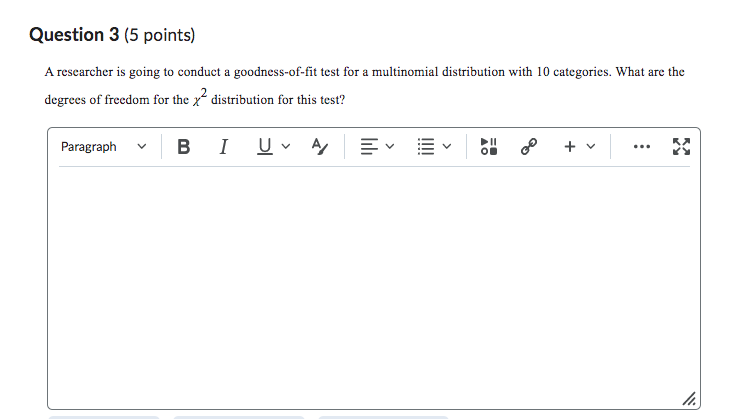Click the Question 3 heading
The height and width of the screenshot is (419, 729).
[74, 35]
